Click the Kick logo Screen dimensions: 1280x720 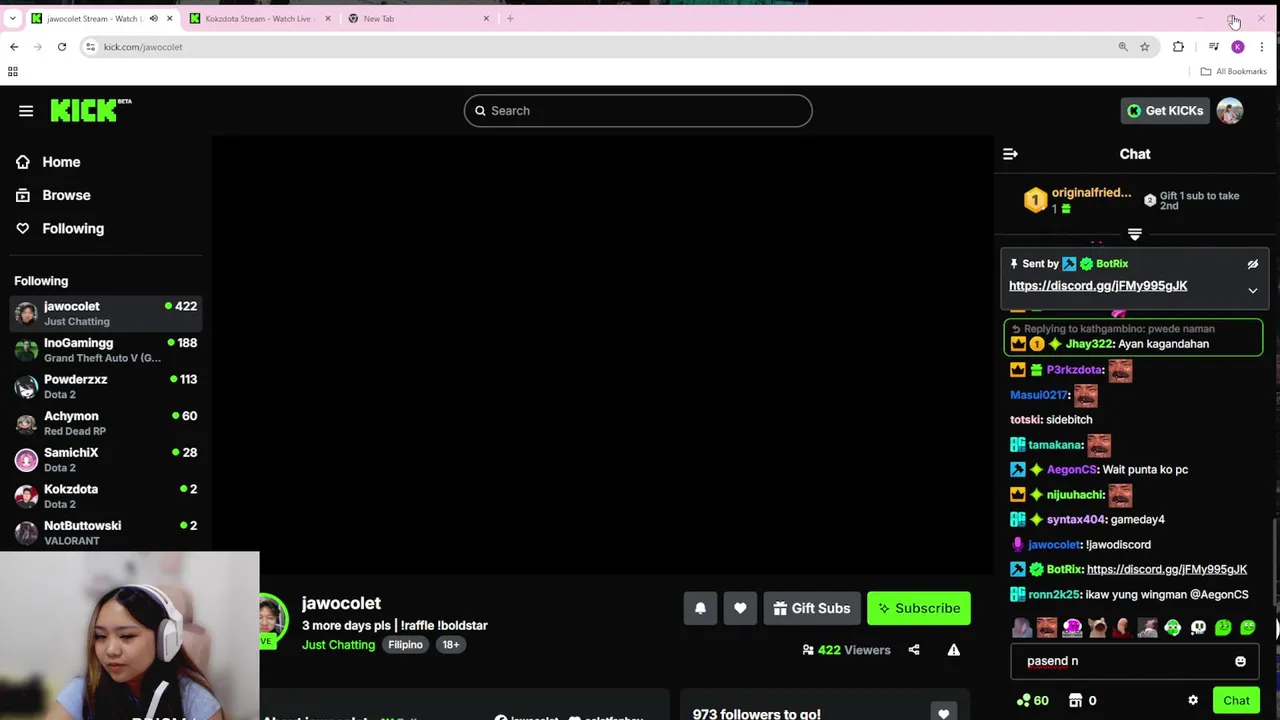[x=90, y=110]
